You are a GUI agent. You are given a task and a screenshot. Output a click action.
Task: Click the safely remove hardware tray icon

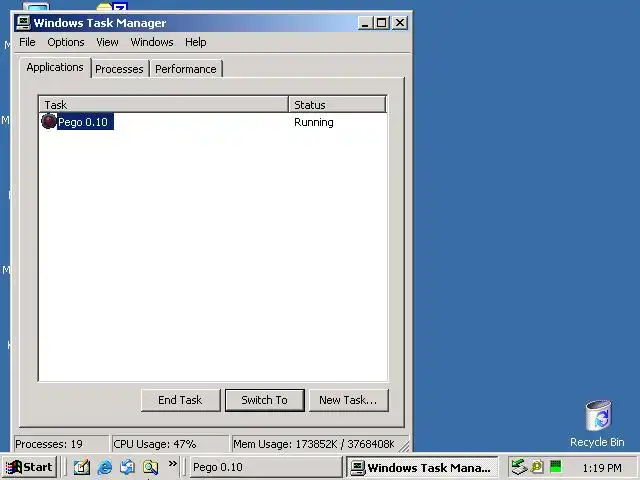click(519, 467)
